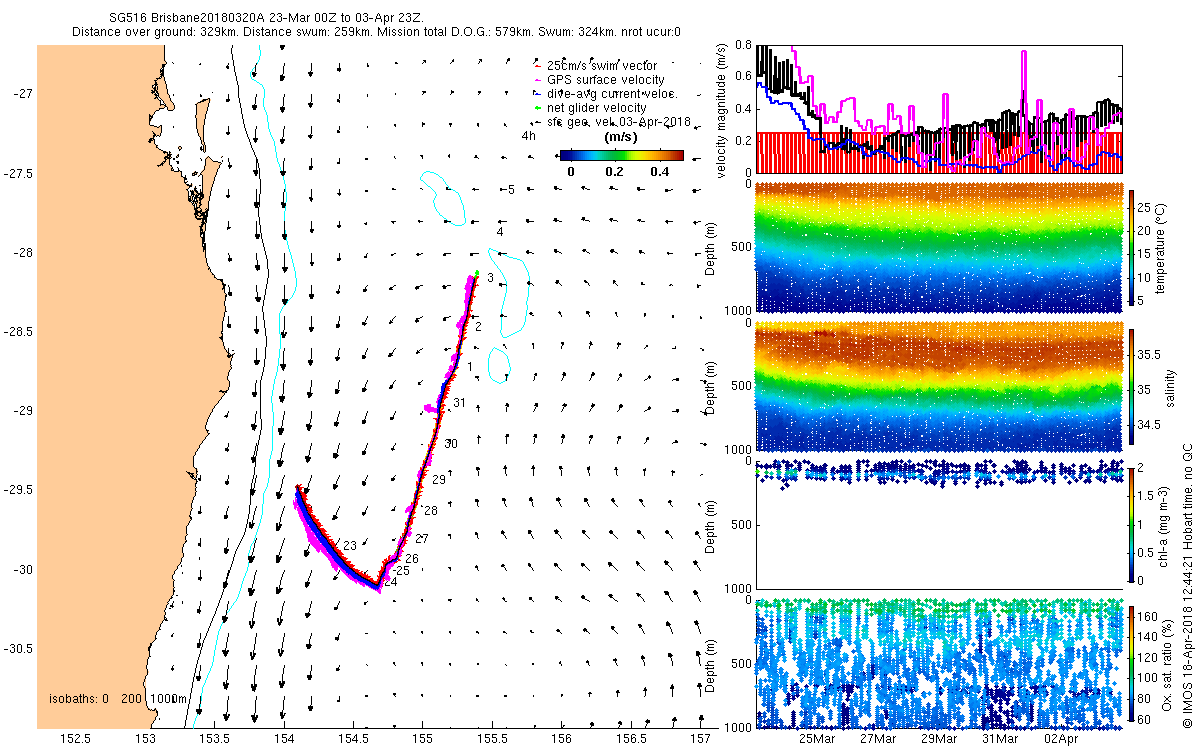This screenshot has width=1200, height=750.
Task: Click the '27Mar' date tick label
Action: (877, 739)
